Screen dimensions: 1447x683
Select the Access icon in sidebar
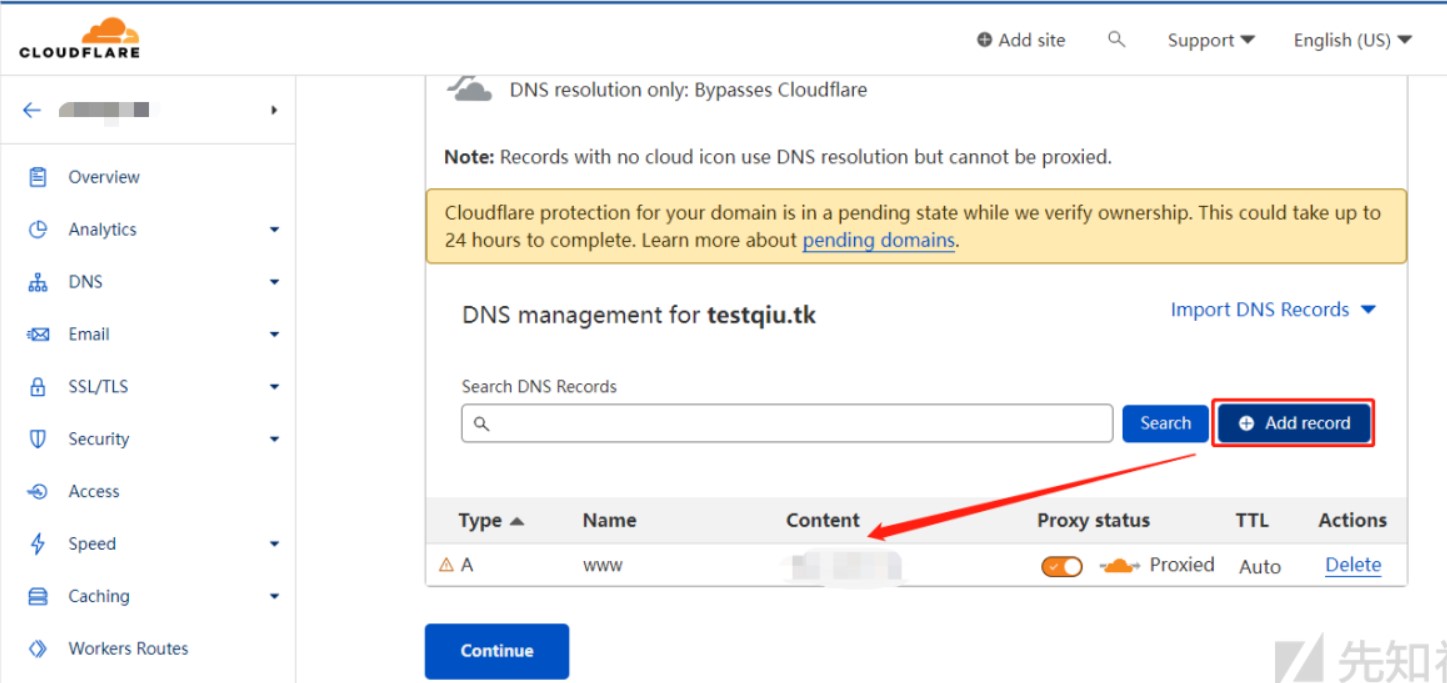click(x=38, y=491)
